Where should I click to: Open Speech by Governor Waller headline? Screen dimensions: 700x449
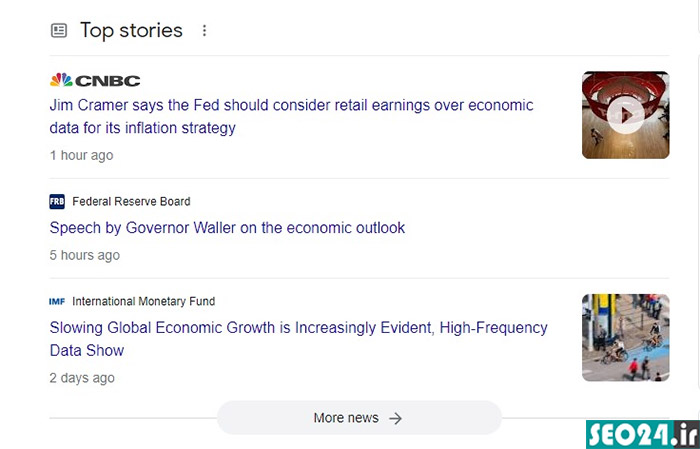(x=227, y=228)
